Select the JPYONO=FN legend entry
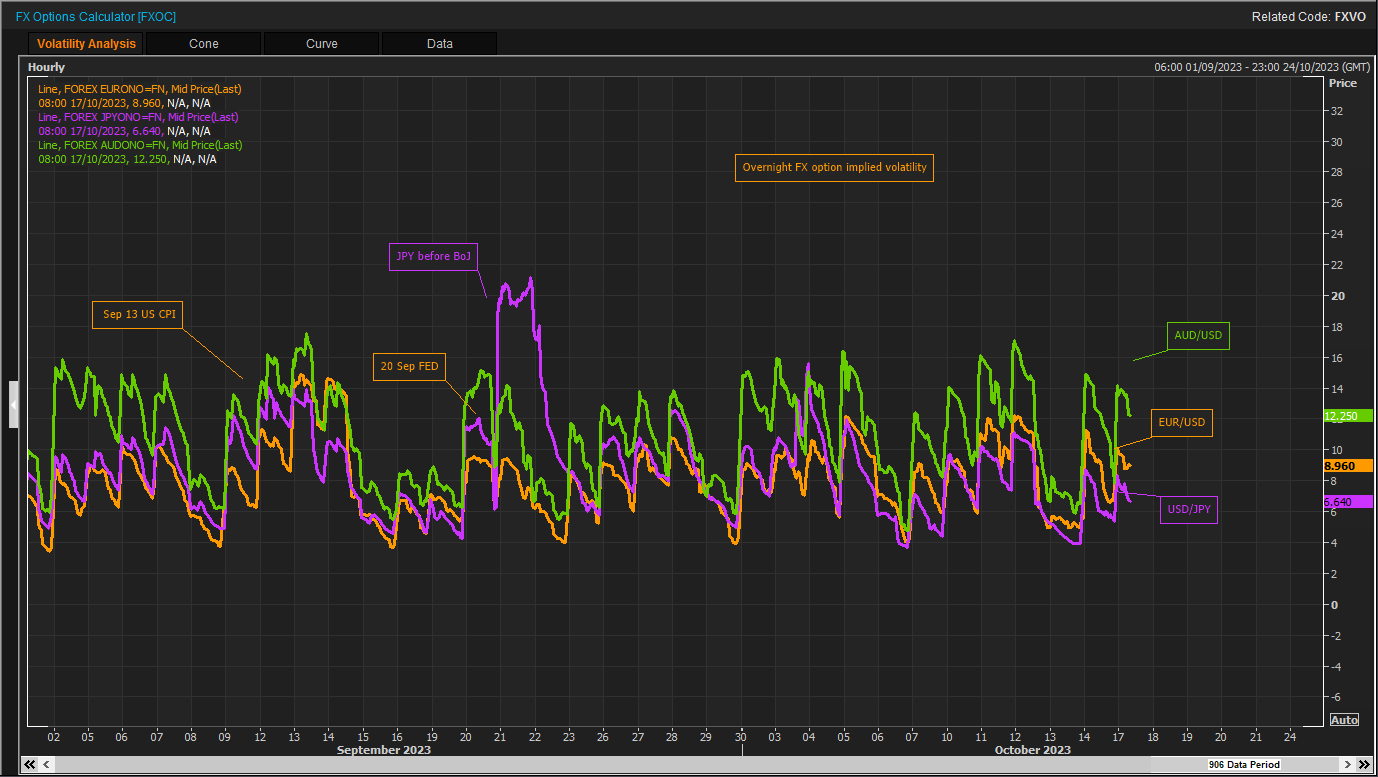The width and height of the screenshot is (1378, 777). pos(137,117)
